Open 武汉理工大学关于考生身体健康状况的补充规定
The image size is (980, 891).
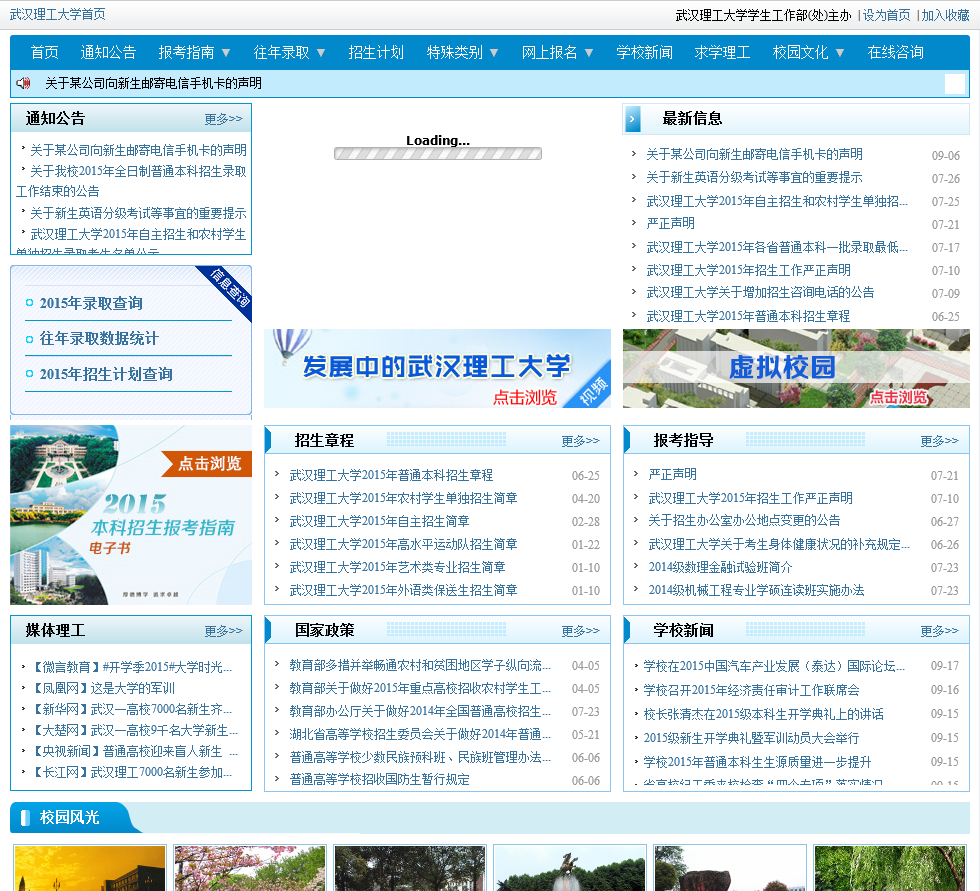pos(779,544)
